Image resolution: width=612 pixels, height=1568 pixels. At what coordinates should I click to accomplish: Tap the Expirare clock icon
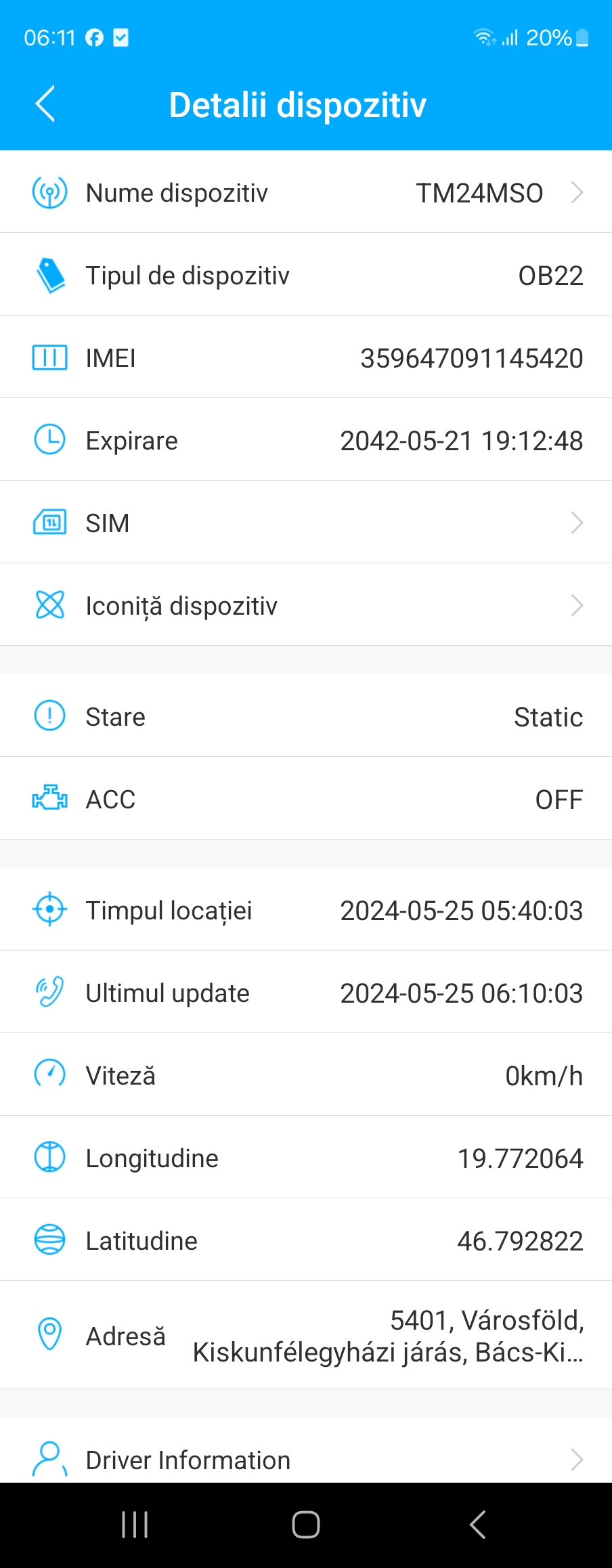pos(49,440)
